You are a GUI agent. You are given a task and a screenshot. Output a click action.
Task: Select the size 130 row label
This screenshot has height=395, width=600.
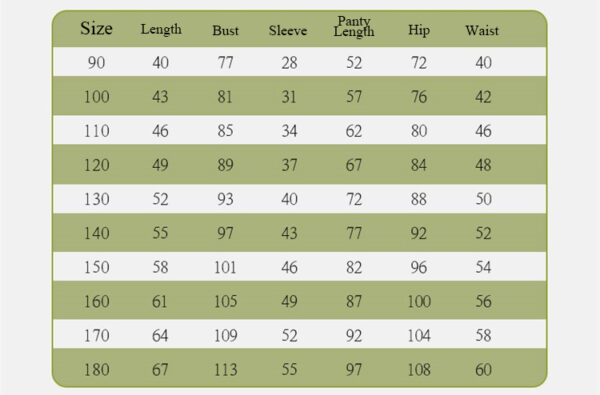click(x=96, y=199)
